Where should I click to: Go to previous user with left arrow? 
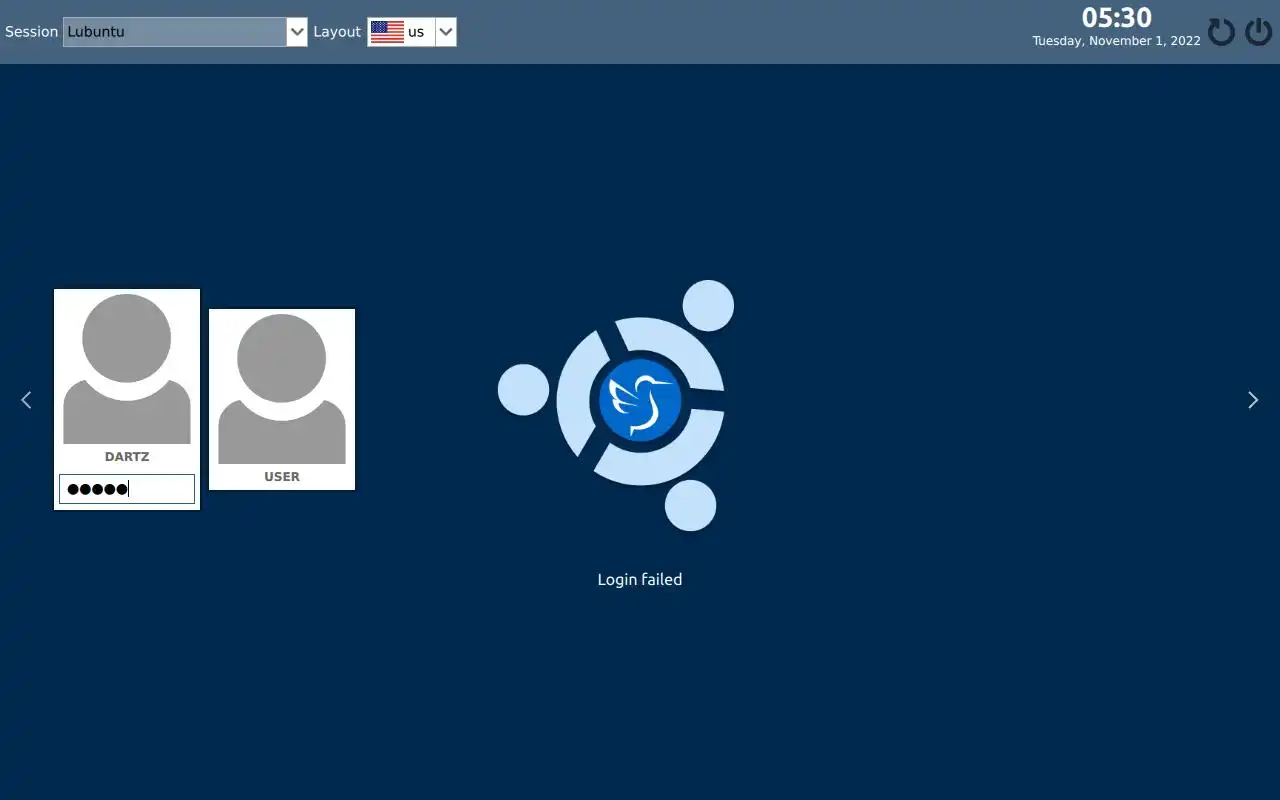(x=26, y=400)
